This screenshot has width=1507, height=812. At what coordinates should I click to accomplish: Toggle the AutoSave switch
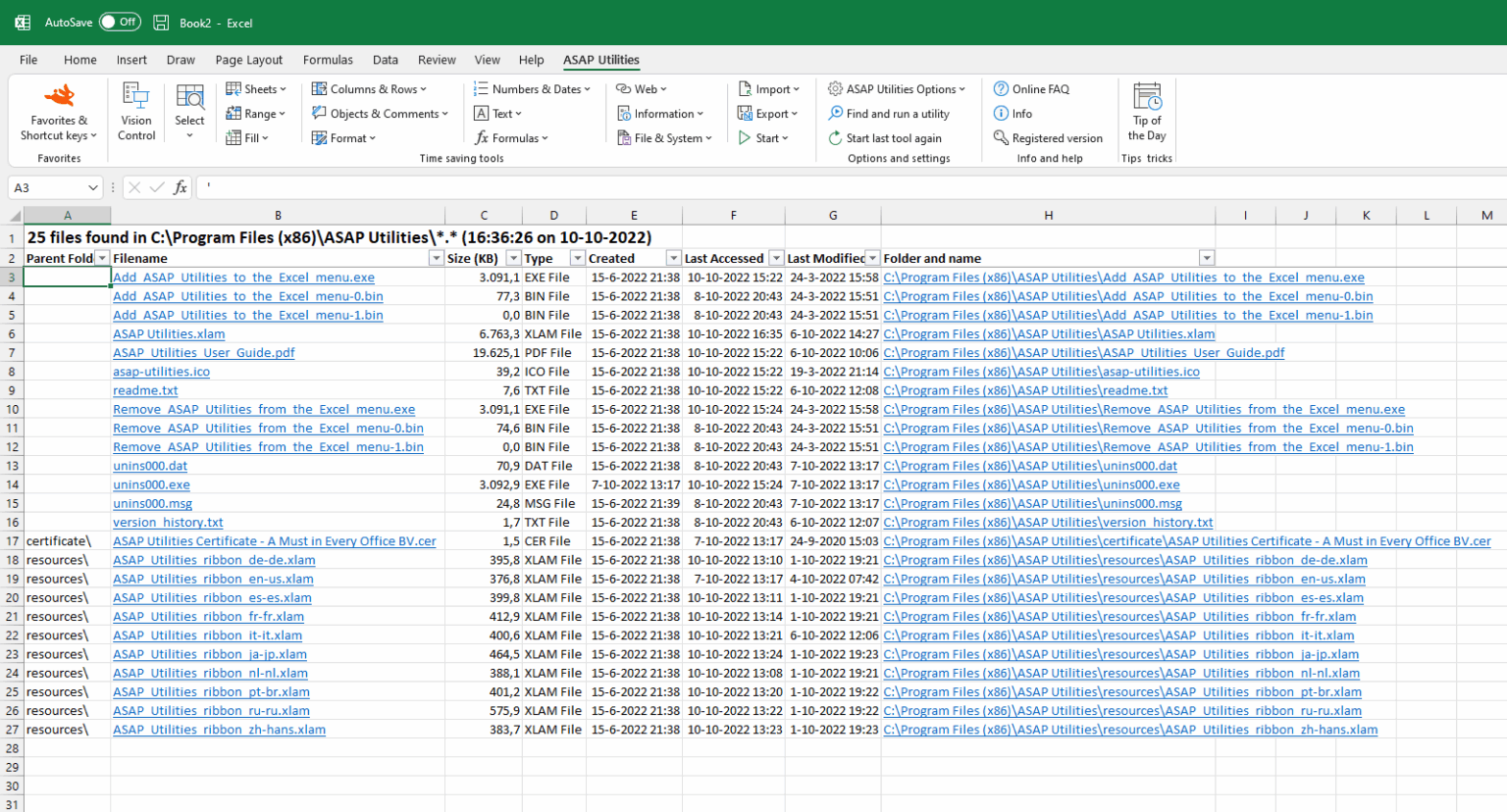pos(120,22)
